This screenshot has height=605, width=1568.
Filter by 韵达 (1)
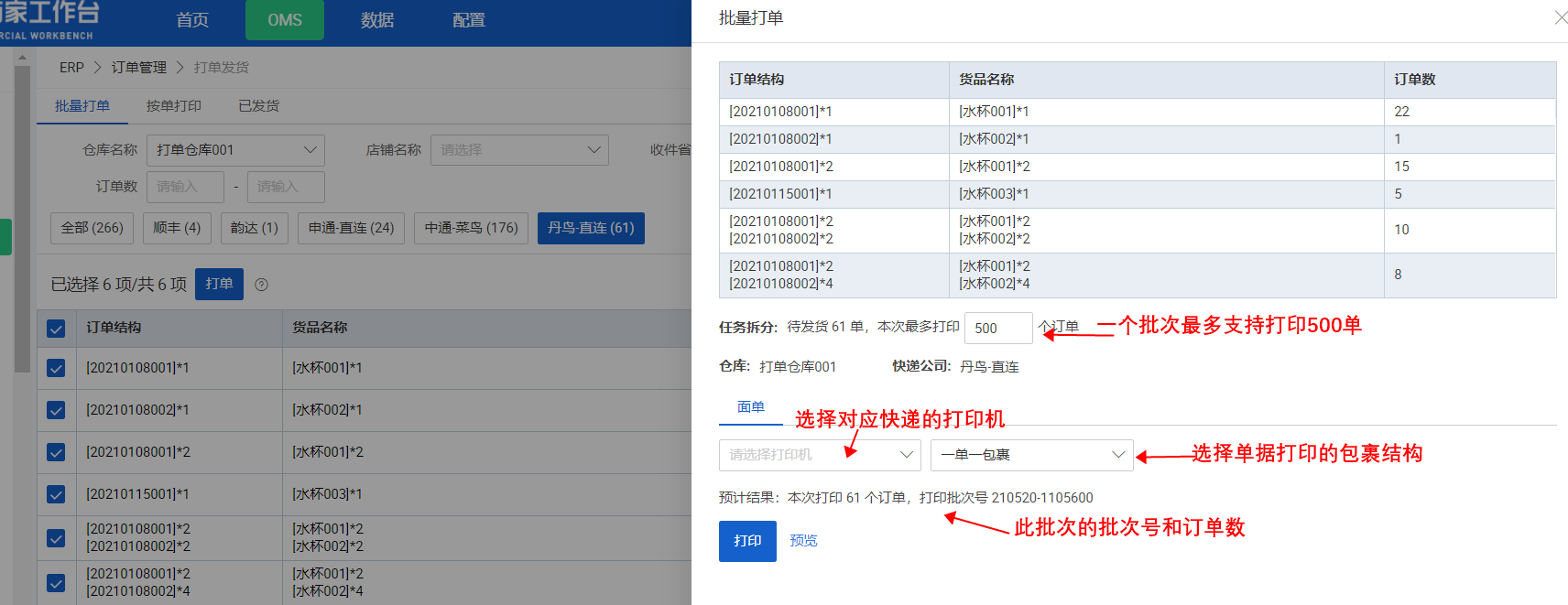tap(255, 228)
